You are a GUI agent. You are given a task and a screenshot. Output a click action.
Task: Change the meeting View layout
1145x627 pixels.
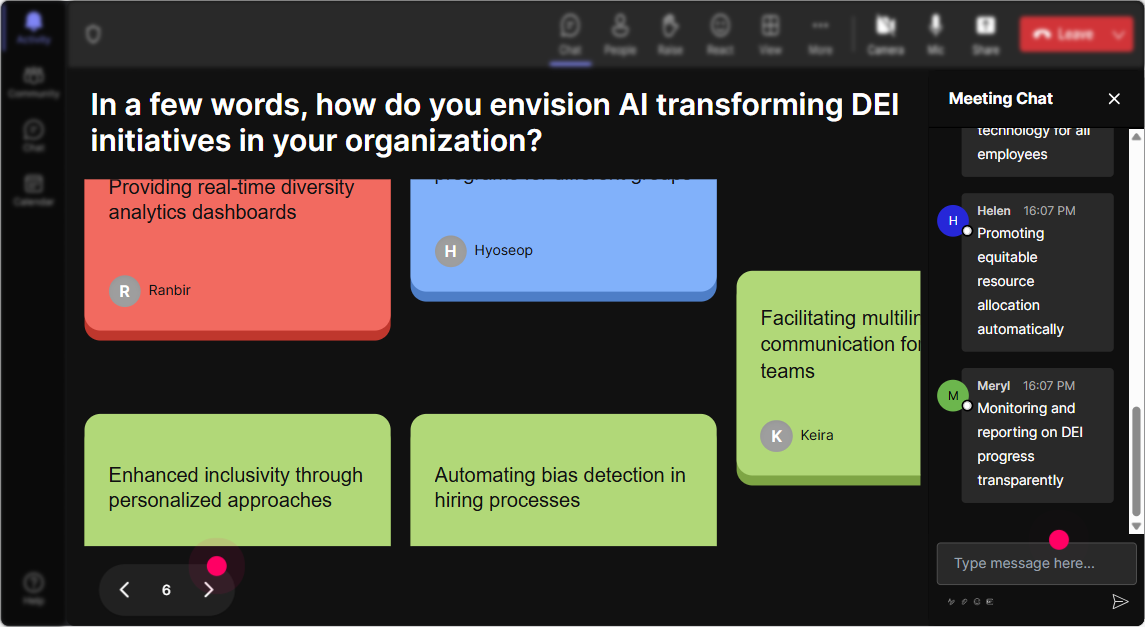point(770,34)
